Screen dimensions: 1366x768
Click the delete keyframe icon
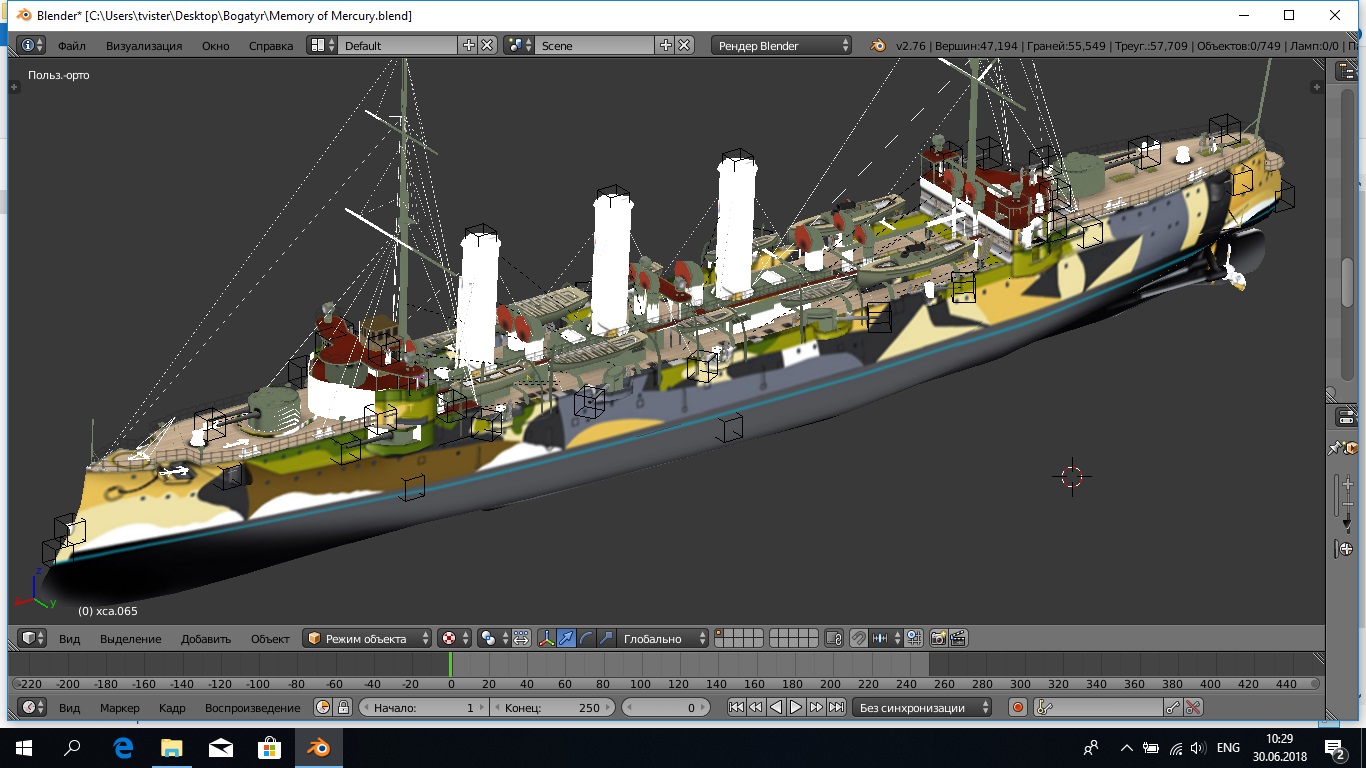click(x=1193, y=707)
